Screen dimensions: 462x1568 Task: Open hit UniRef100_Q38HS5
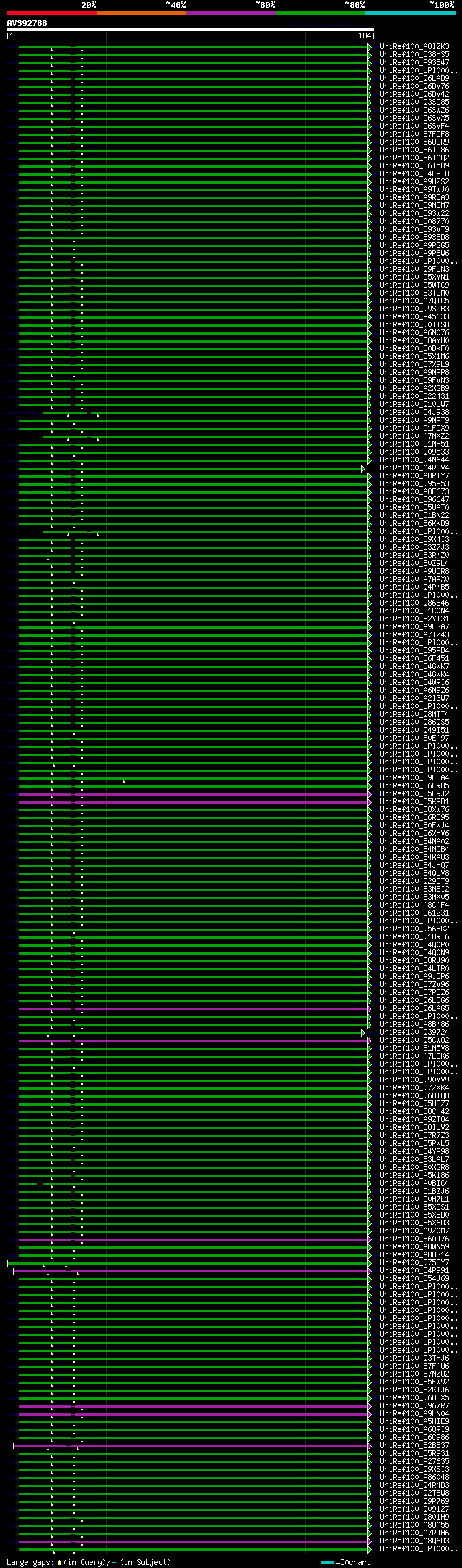[414, 55]
